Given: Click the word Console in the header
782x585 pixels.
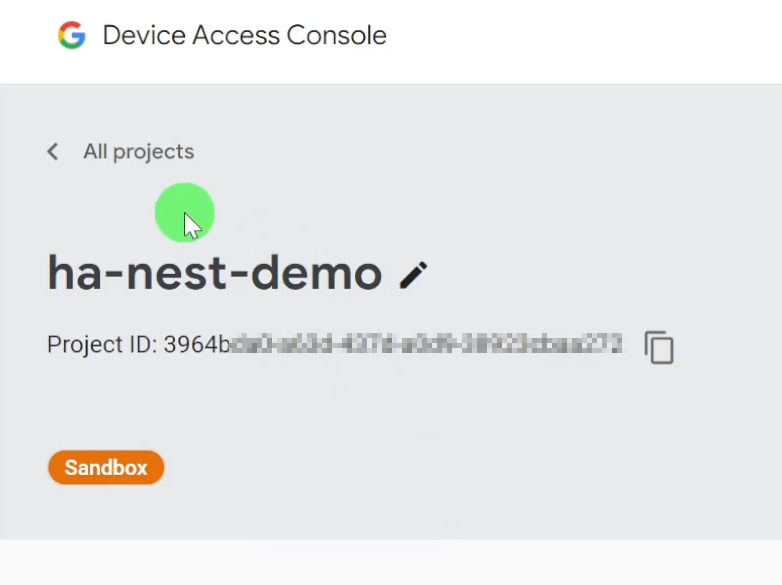Looking at the screenshot, I should tap(337, 35).
